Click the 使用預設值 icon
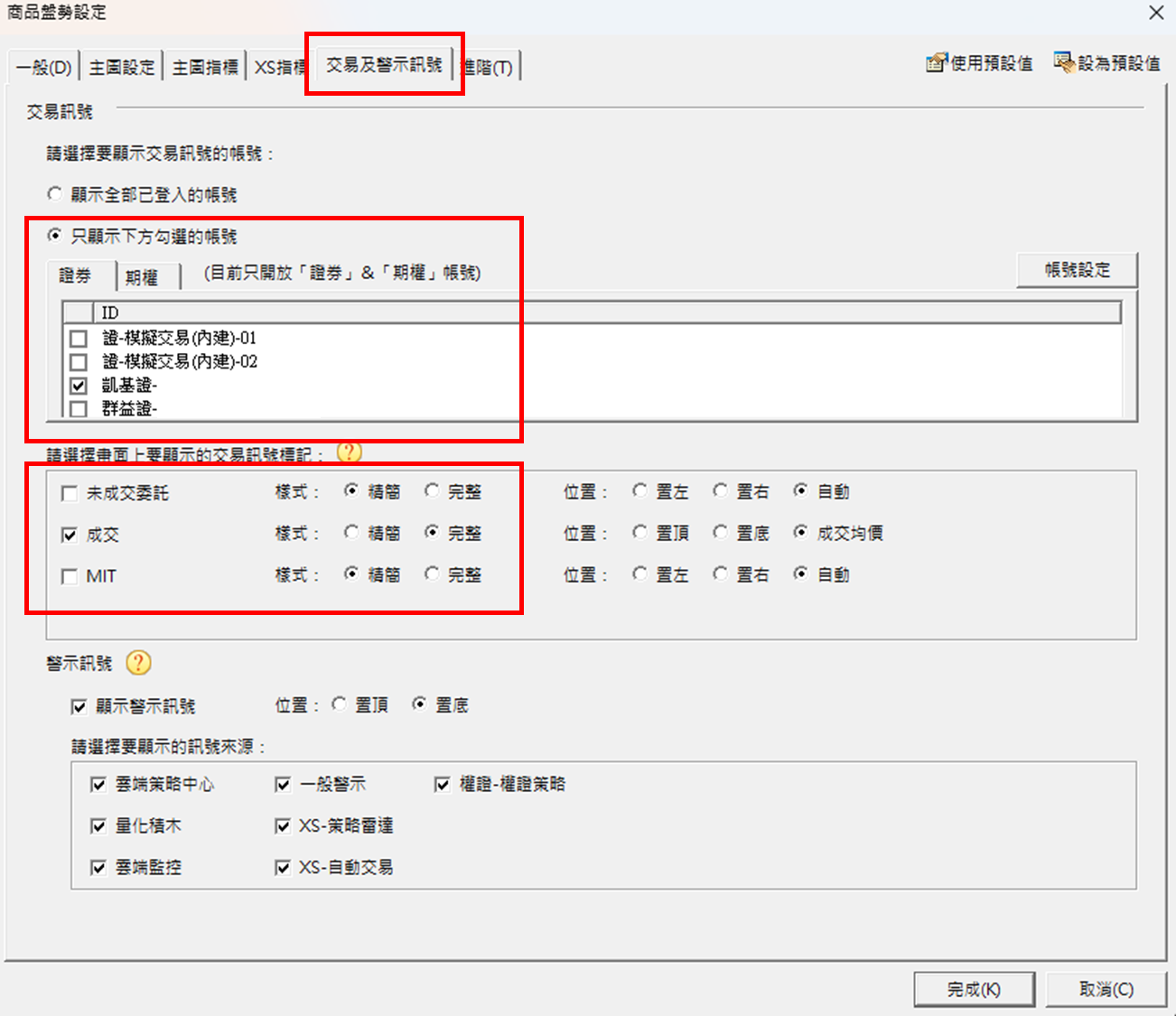This screenshot has width=1176, height=1016. [x=937, y=62]
